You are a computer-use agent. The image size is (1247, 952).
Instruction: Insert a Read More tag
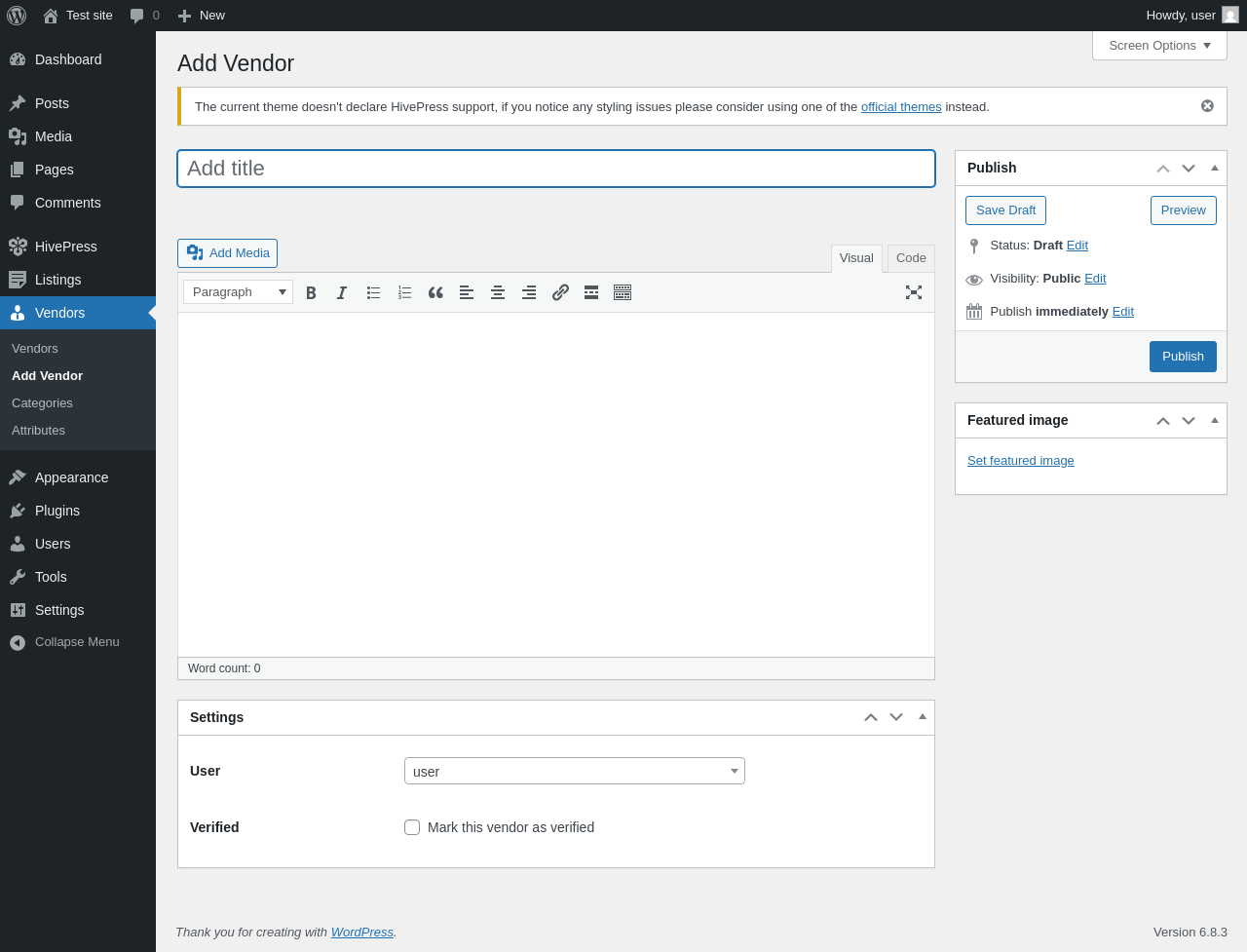point(591,292)
